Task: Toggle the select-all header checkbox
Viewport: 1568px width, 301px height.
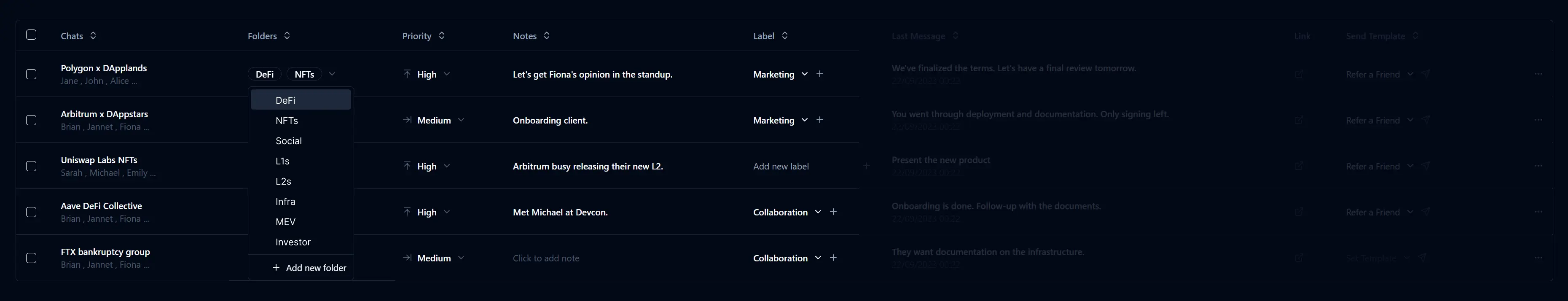Action: coord(32,35)
